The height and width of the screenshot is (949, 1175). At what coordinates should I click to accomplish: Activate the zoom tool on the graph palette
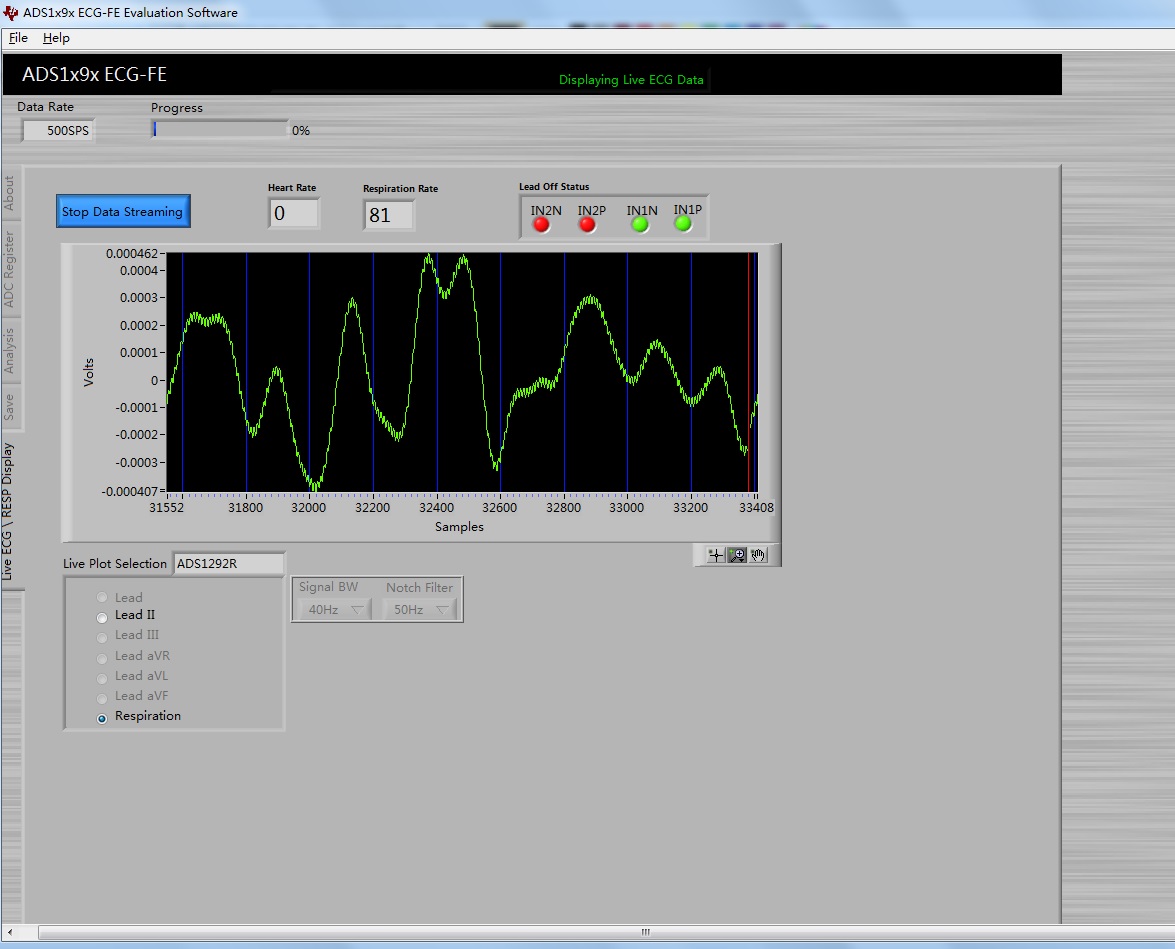coord(737,555)
